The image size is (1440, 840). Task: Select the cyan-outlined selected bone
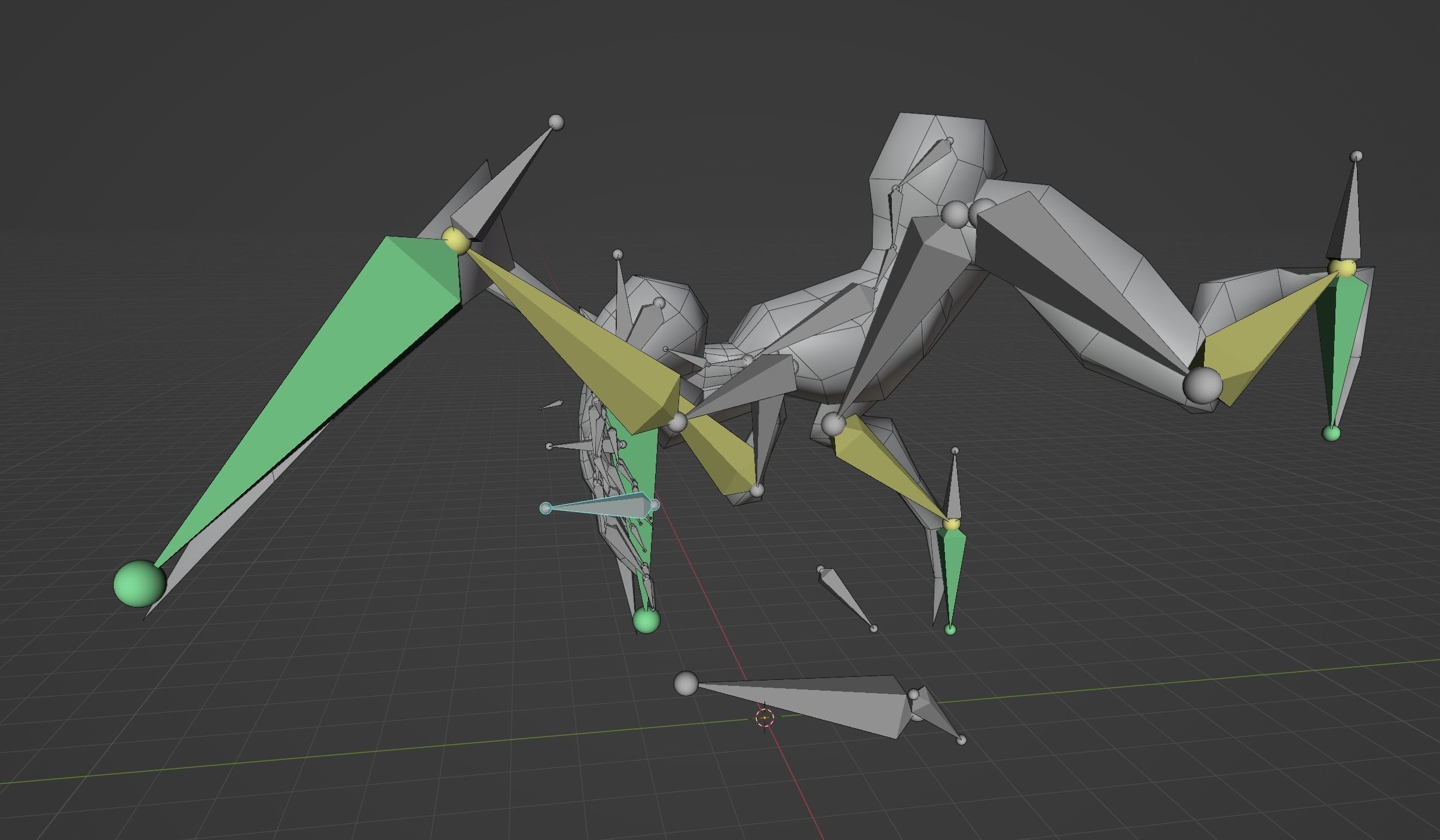600,506
